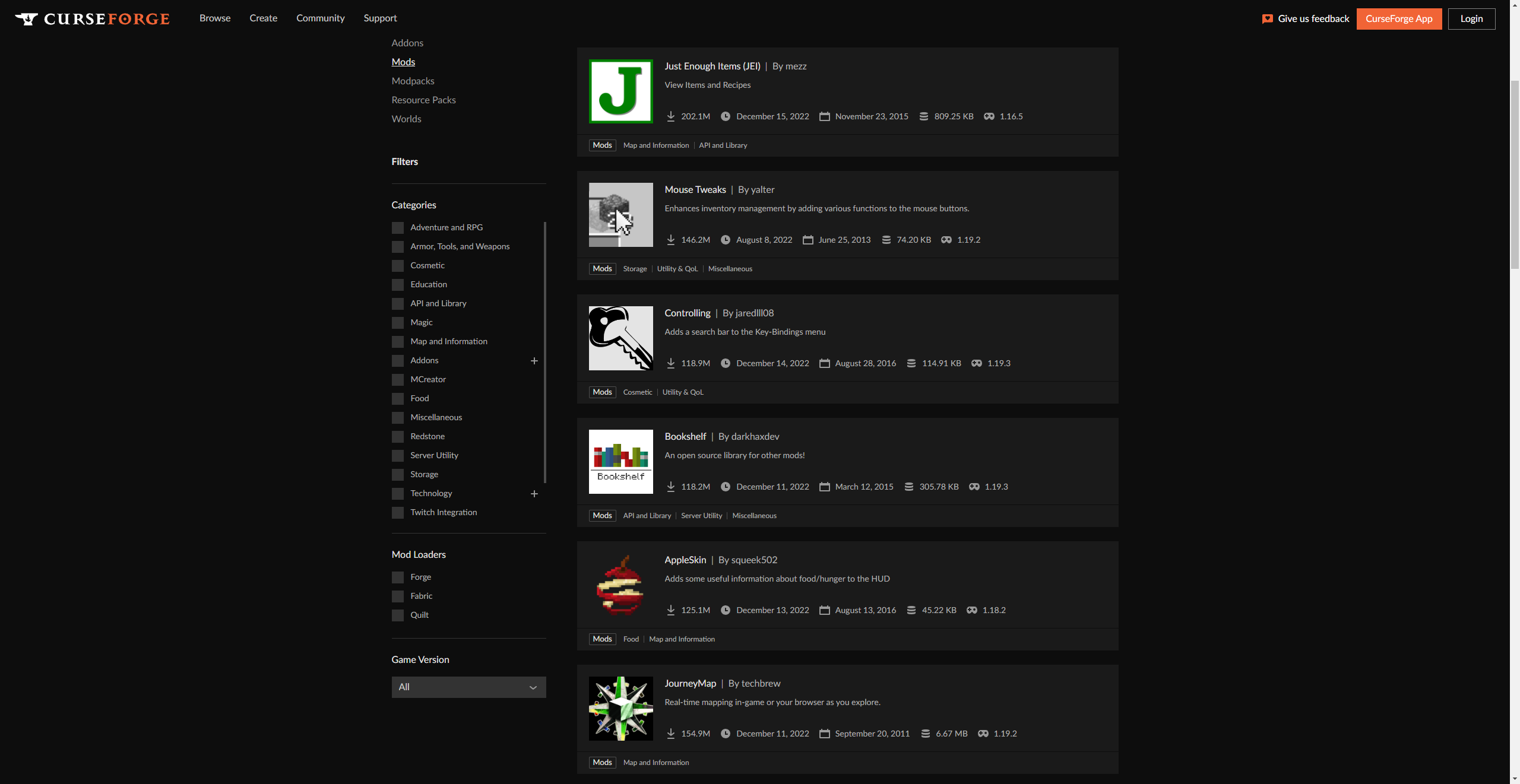This screenshot has height=784, width=1520.
Task: Toggle the Magic category checkbox
Action: click(x=398, y=323)
